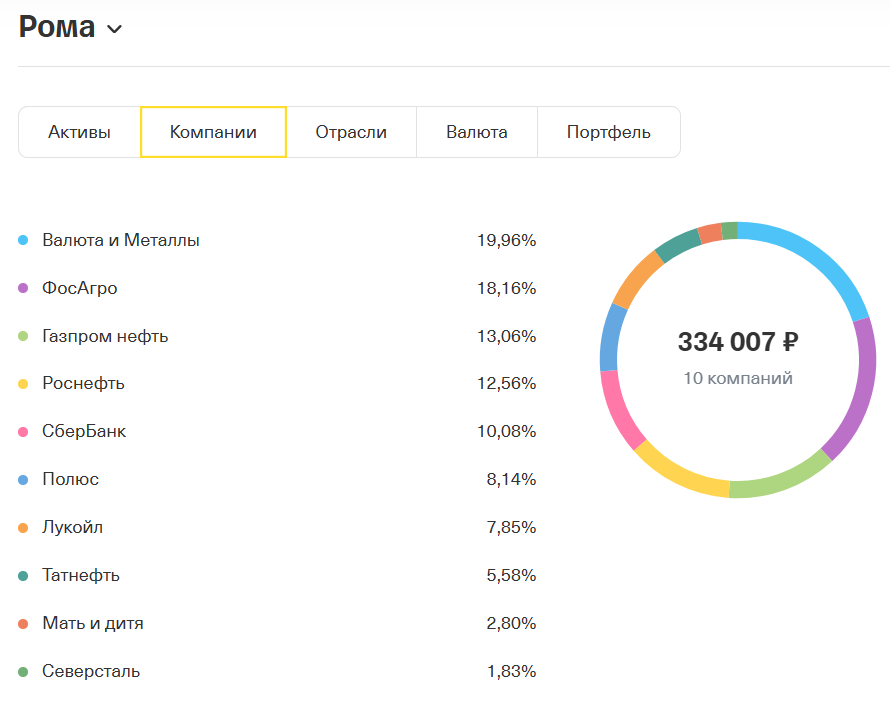This screenshot has width=890, height=702.
Task: Click the pink dot next to СберБанк
Action: point(23,432)
